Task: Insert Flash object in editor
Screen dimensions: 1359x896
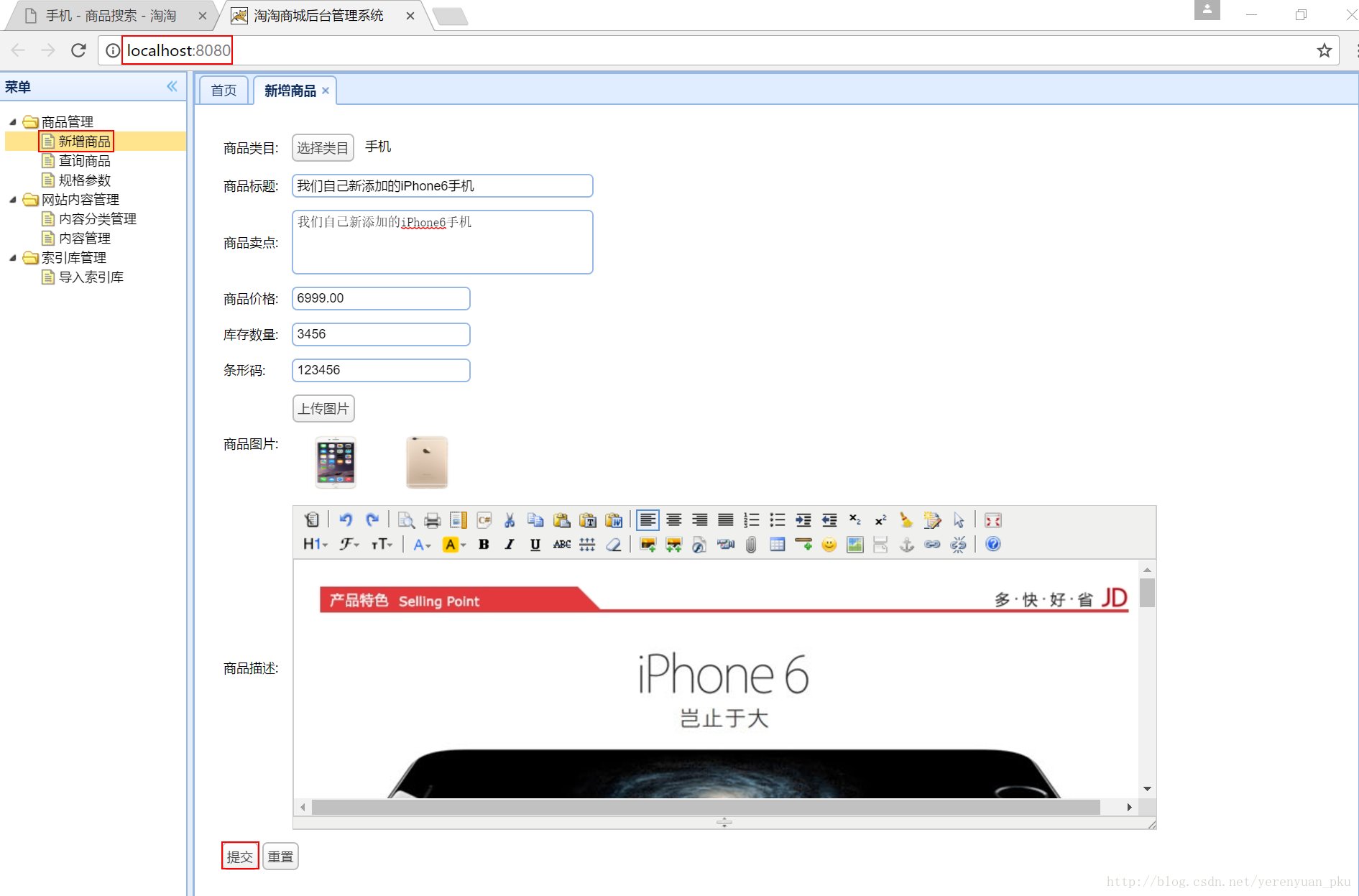Action: tap(699, 544)
